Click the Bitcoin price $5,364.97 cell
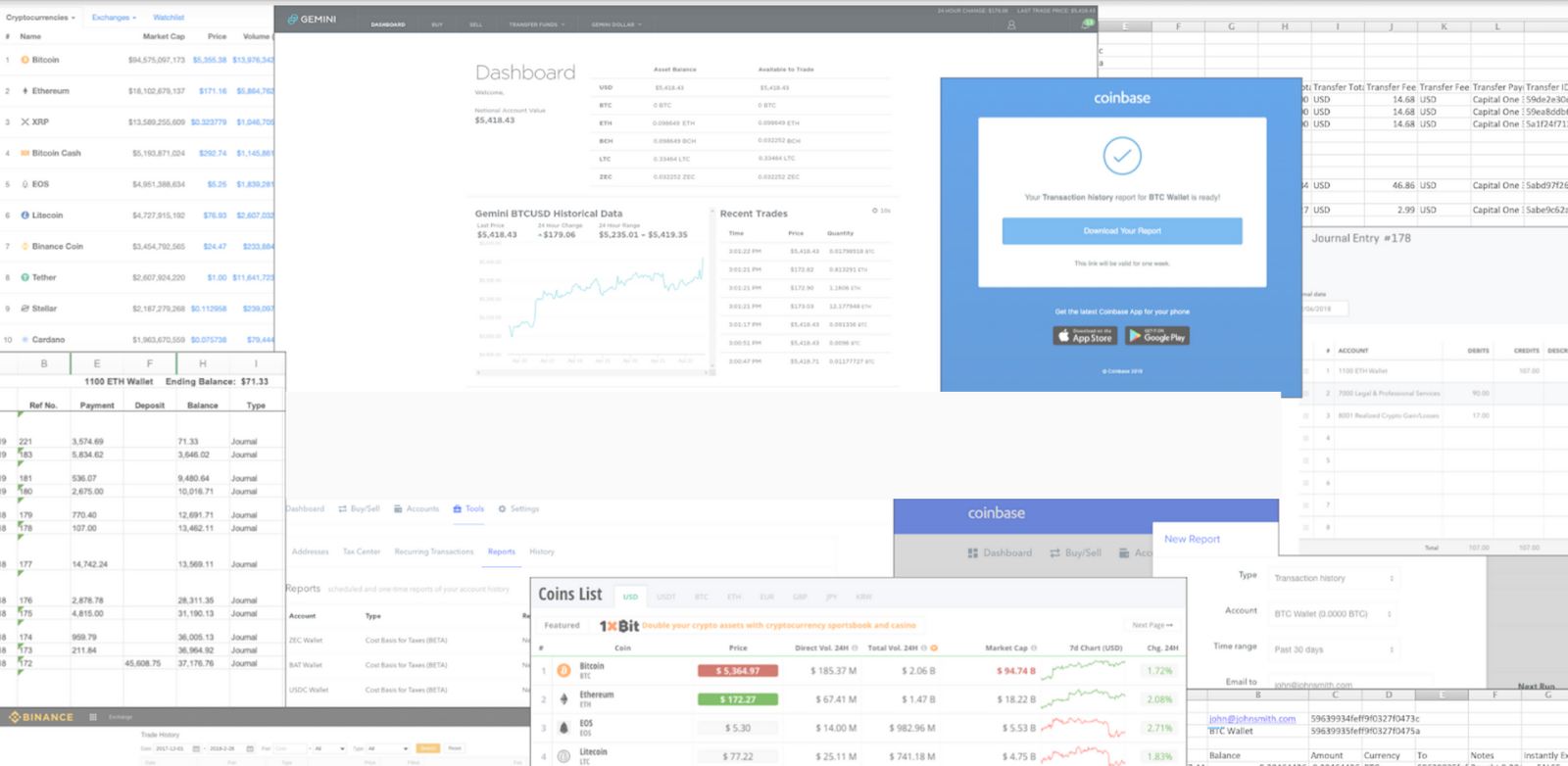The image size is (1568, 766). coord(738,671)
